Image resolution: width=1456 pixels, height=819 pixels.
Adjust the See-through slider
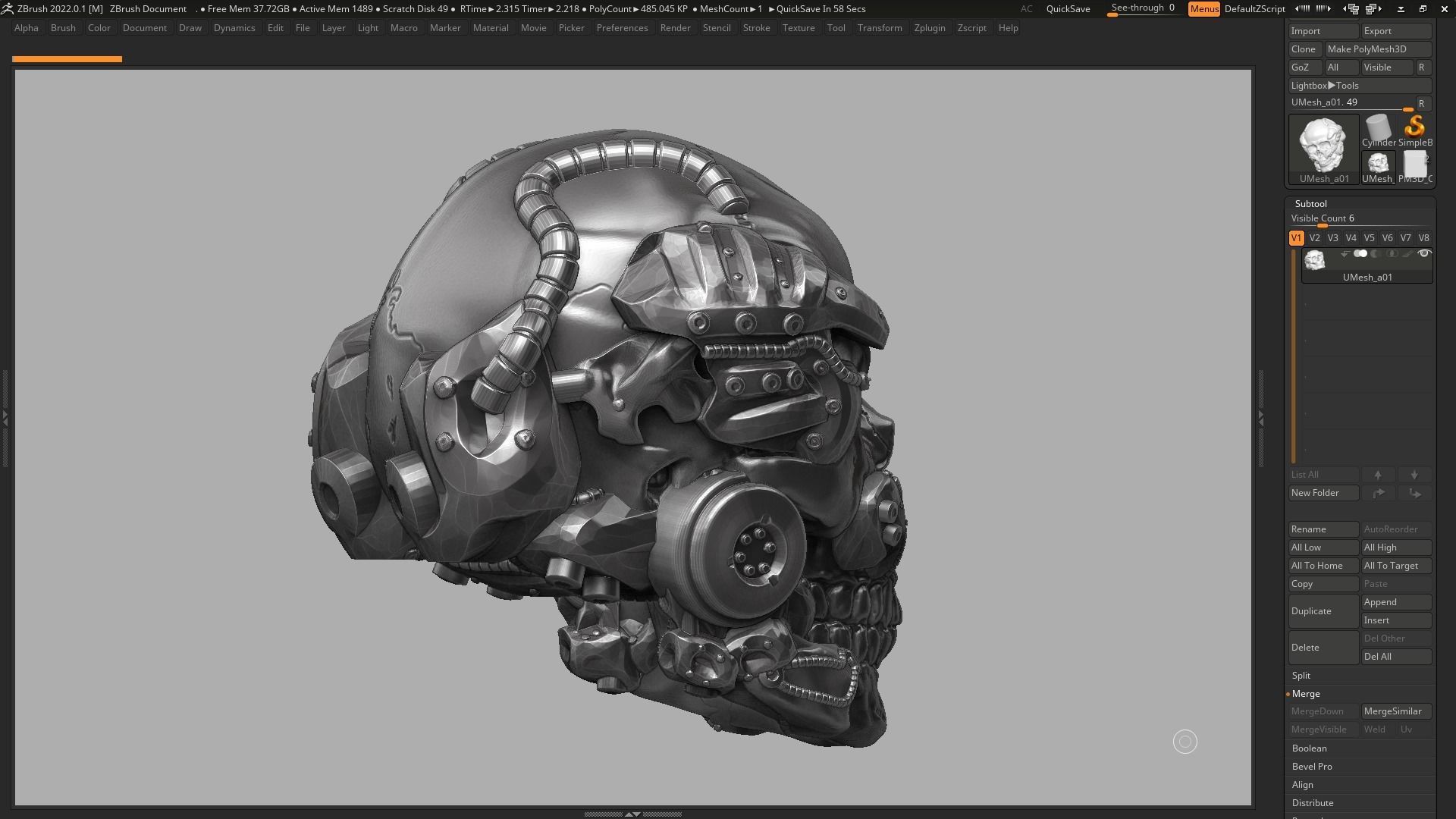click(1143, 8)
